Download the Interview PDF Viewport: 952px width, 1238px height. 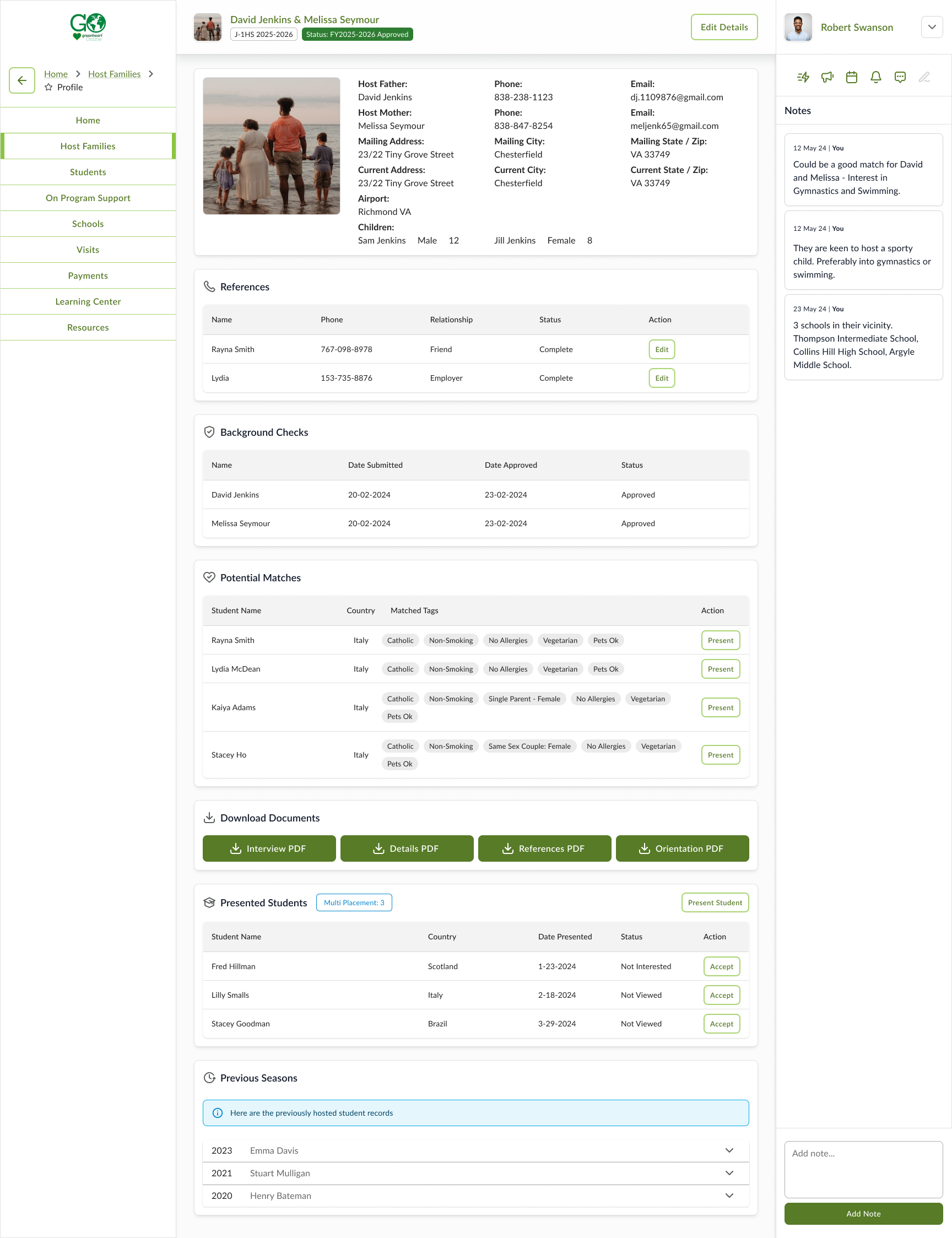coord(269,848)
